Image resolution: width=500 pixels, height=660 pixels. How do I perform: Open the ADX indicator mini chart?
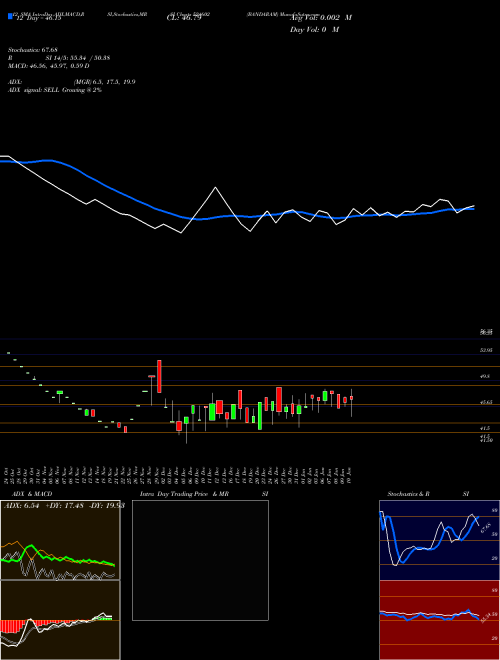[60, 540]
